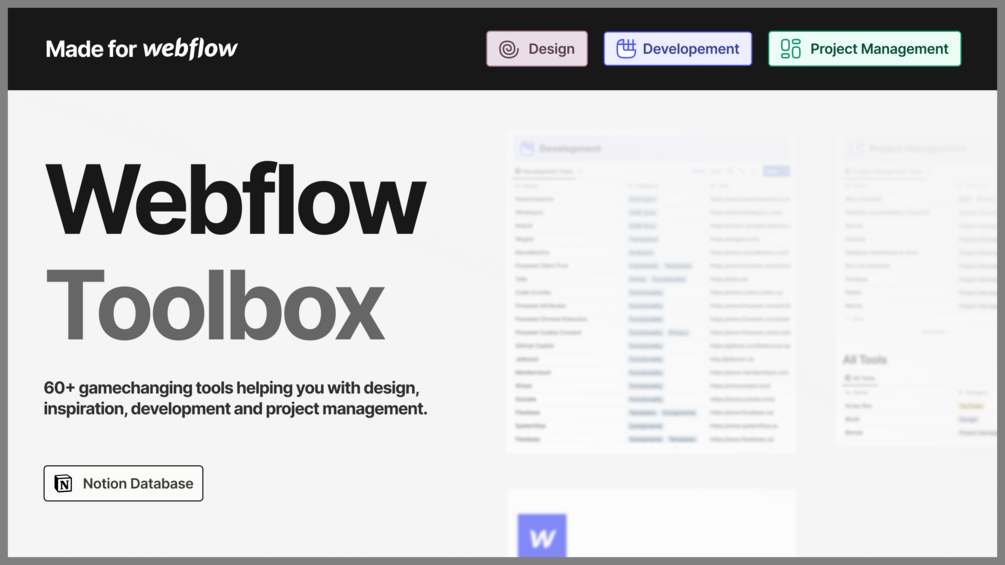
Task: Click the blurred All Tools heading
Action: tap(865, 360)
